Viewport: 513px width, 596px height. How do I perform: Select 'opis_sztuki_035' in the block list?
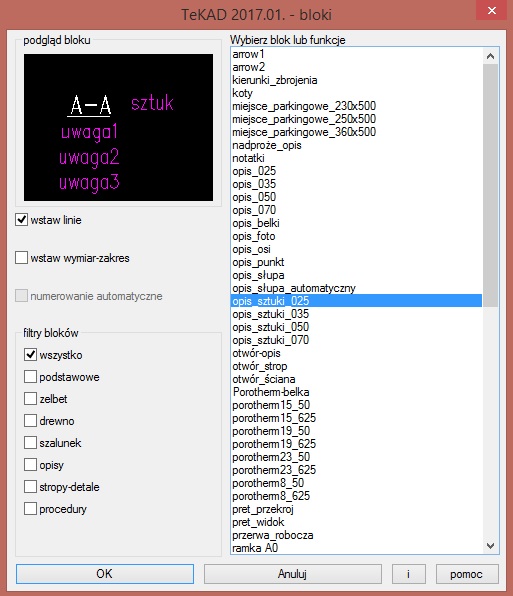(x=356, y=314)
